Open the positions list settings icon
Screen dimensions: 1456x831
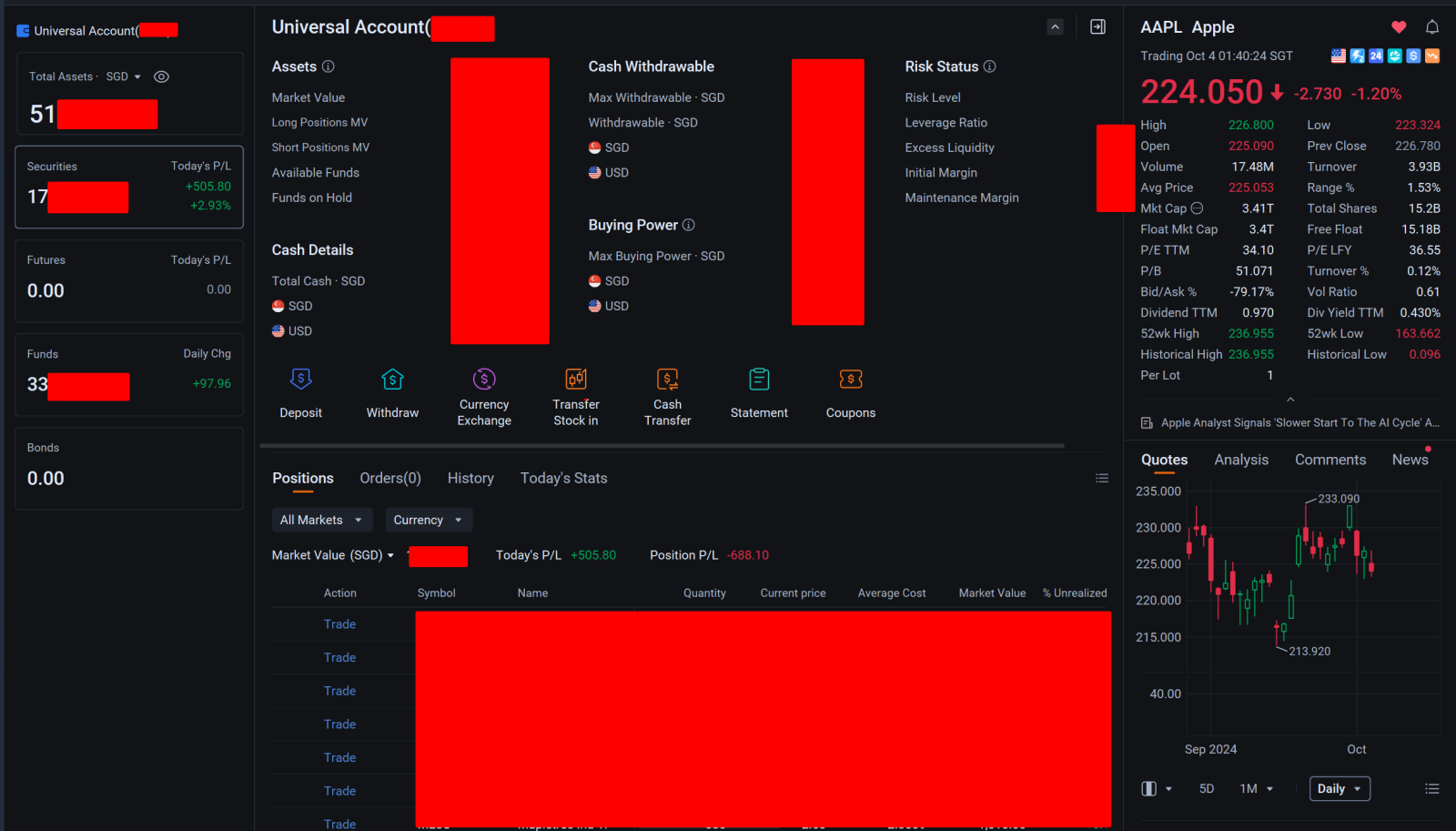pos(1102,479)
